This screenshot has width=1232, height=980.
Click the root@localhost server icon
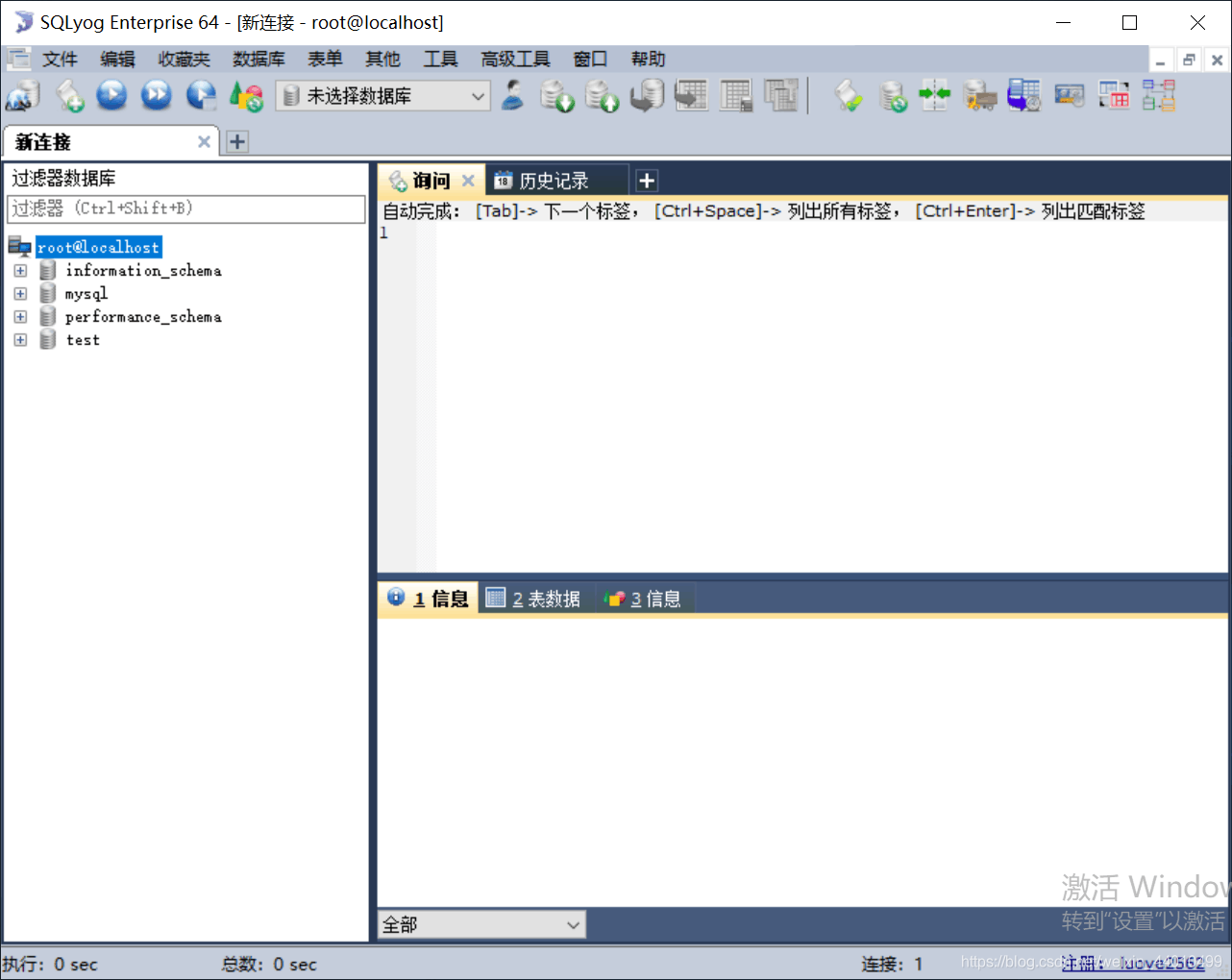click(x=19, y=247)
